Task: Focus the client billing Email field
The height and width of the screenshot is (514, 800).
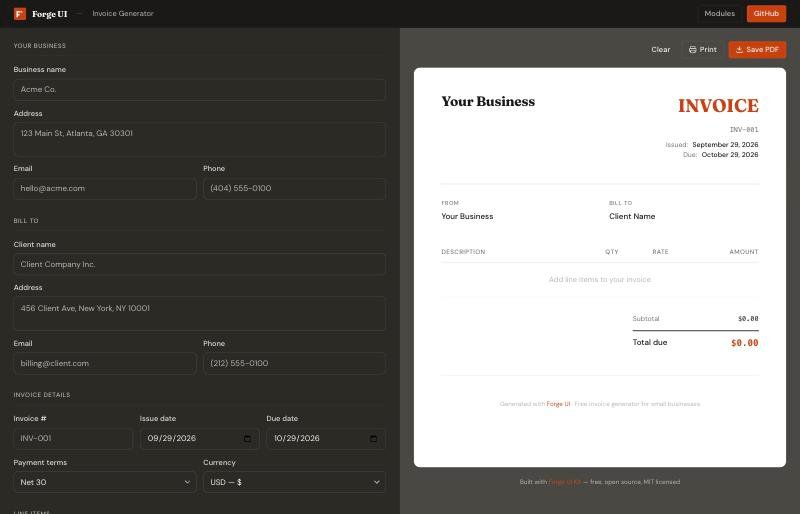Action: 105,363
